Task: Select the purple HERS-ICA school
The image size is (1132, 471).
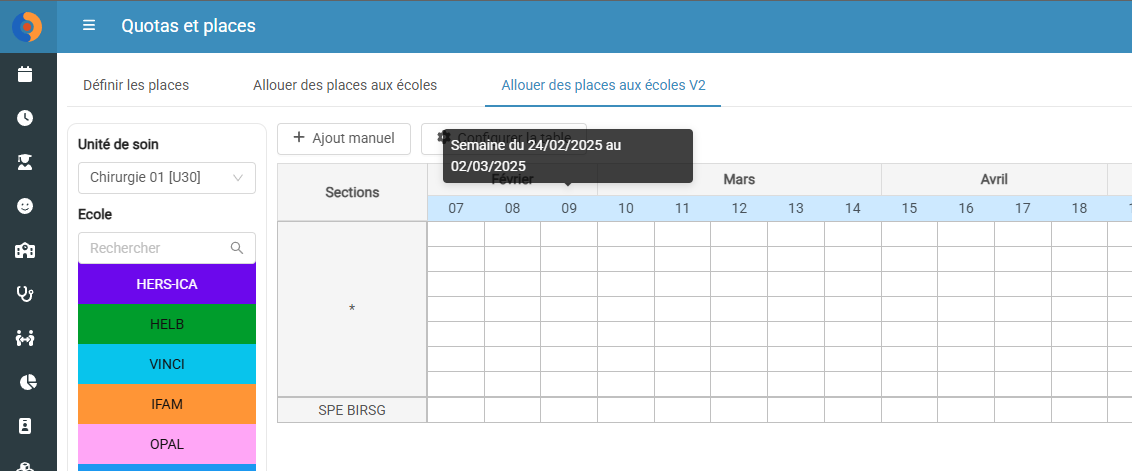Action: (x=167, y=284)
